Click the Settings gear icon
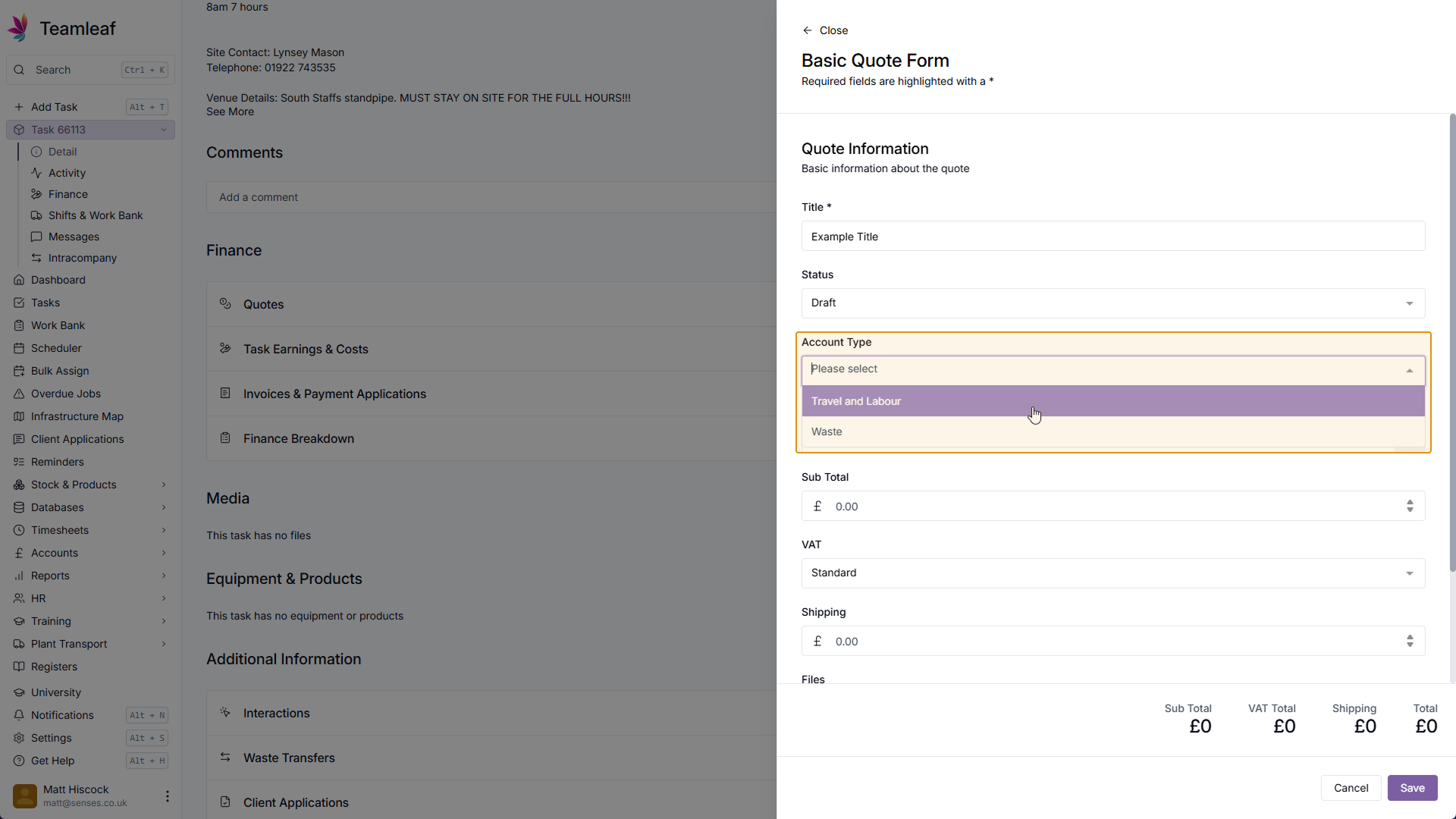 (x=19, y=738)
